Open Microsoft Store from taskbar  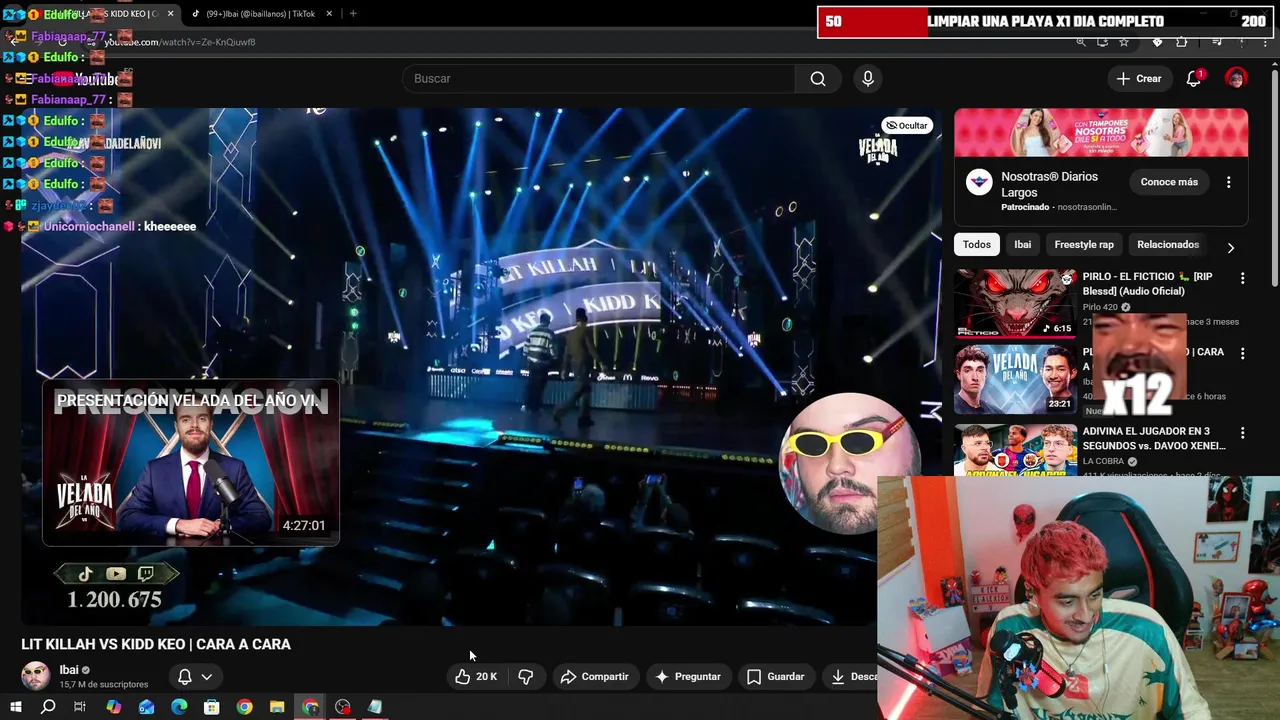211,708
